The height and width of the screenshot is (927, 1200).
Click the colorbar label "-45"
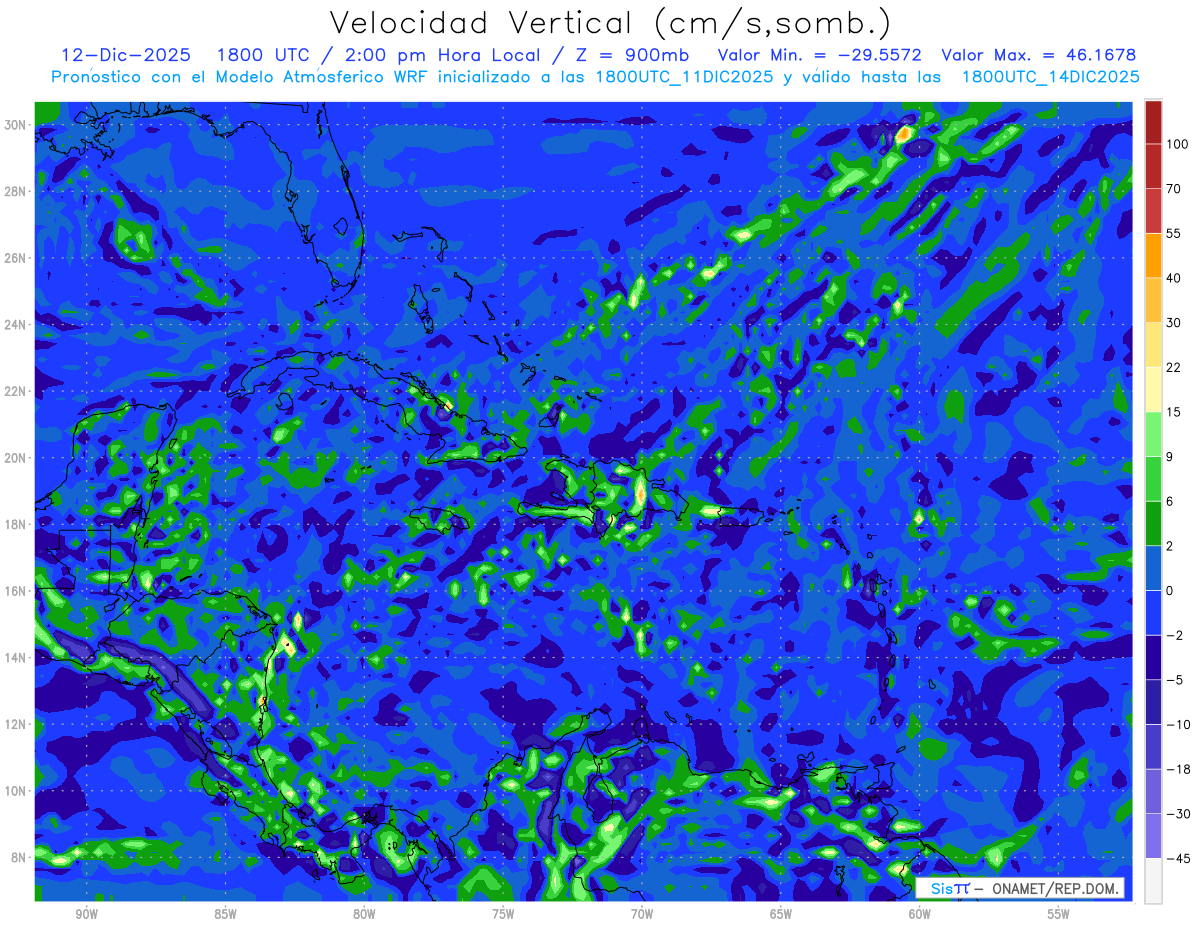click(x=1177, y=858)
